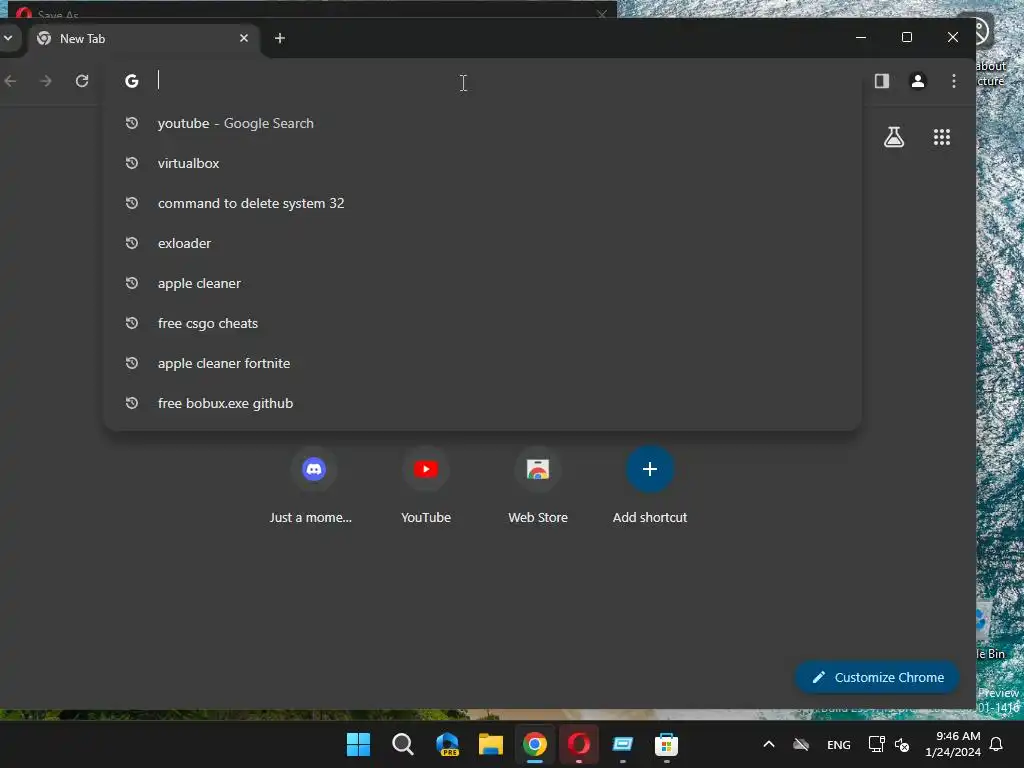Click the crossed-out cloud tray icon
The width and height of the screenshot is (1024, 768).
[x=801, y=744]
